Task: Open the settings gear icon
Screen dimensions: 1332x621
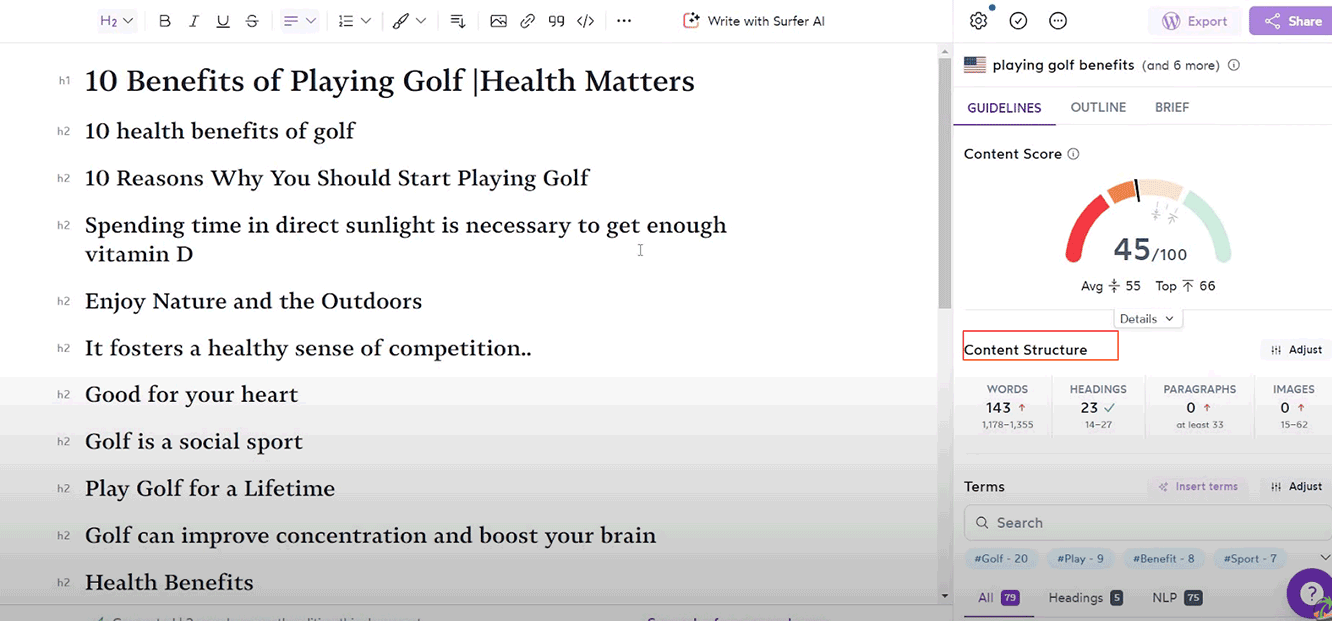Action: (x=978, y=21)
